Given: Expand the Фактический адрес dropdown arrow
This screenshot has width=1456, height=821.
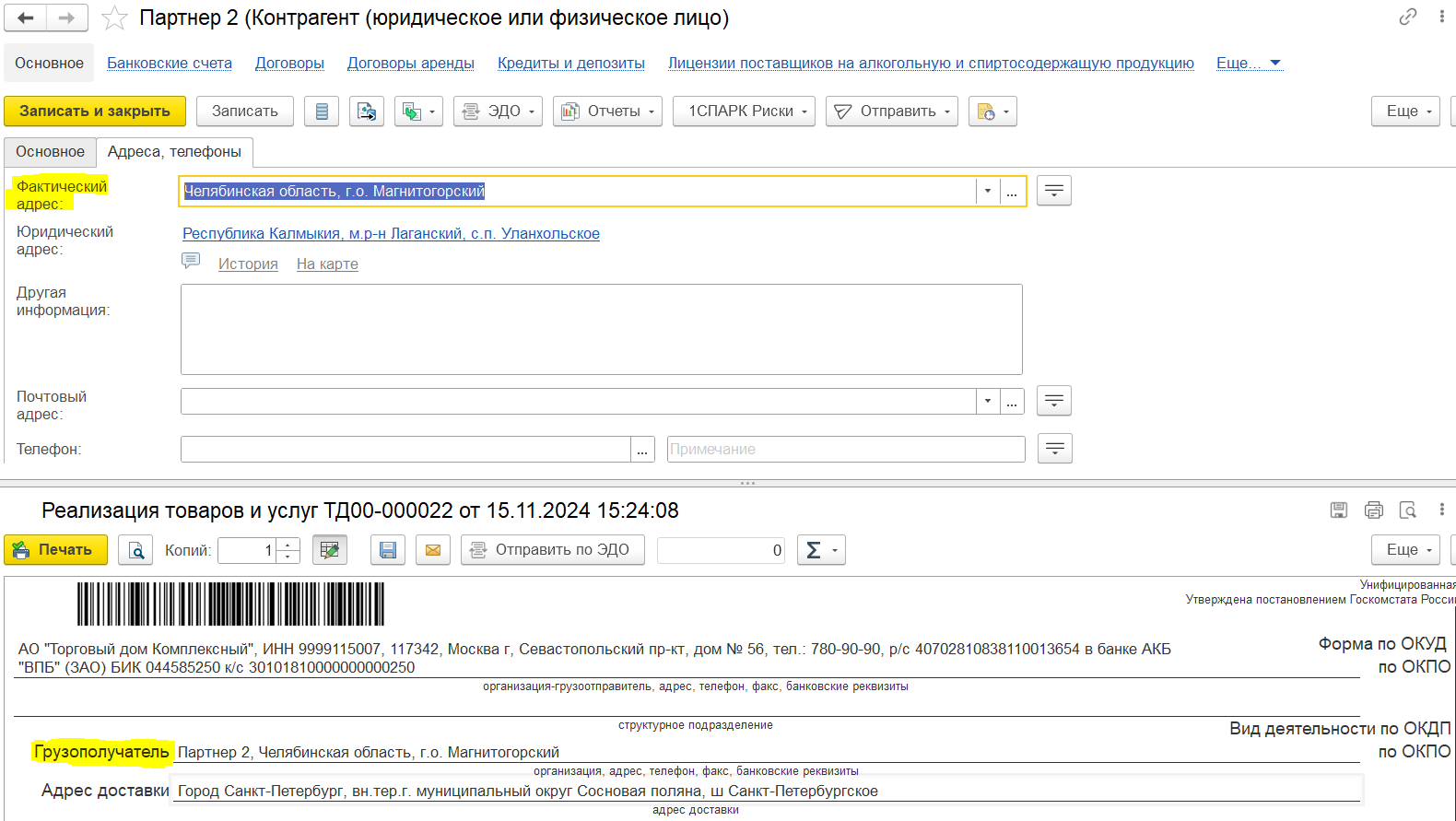Looking at the screenshot, I should (x=987, y=192).
